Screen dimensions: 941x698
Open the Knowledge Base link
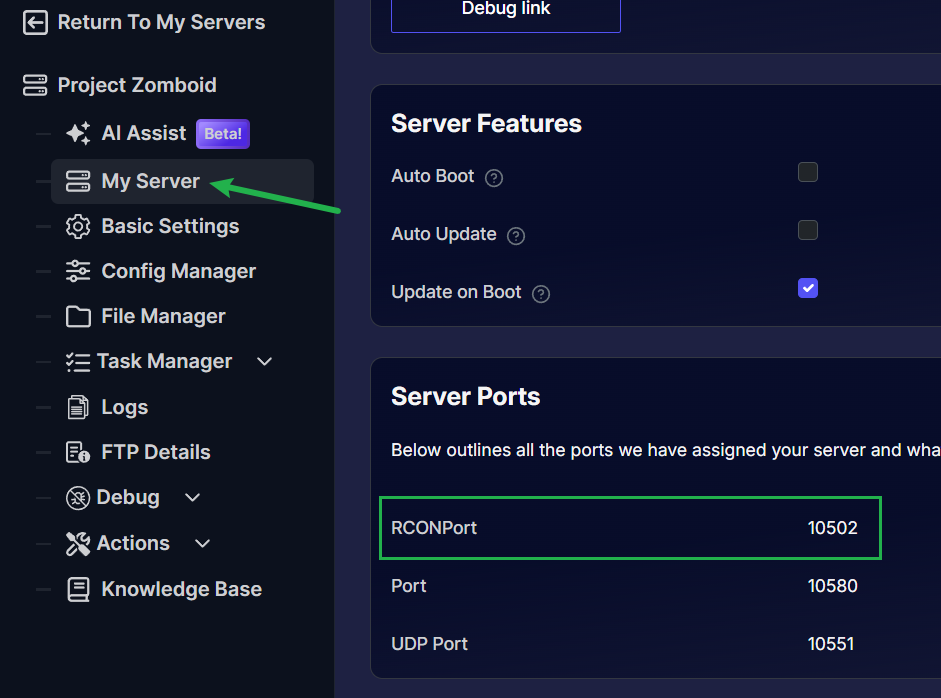pos(182,589)
